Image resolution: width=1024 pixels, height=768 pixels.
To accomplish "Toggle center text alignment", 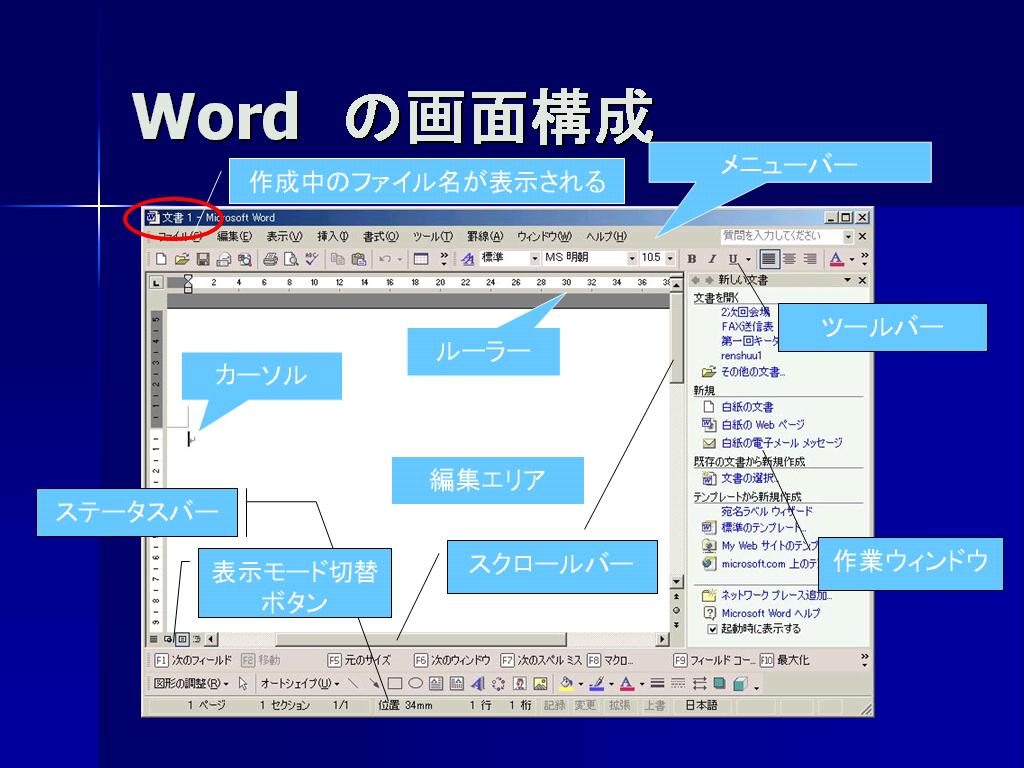I will 790,259.
